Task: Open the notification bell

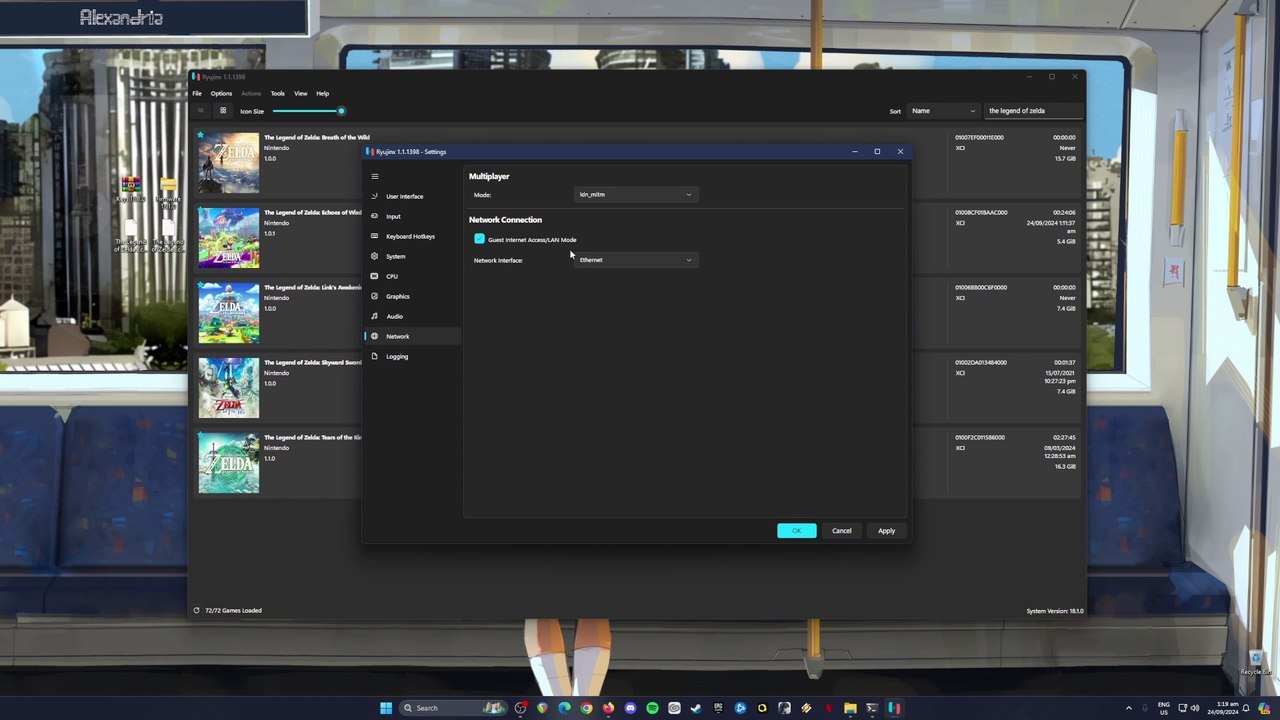Action: (1246, 708)
